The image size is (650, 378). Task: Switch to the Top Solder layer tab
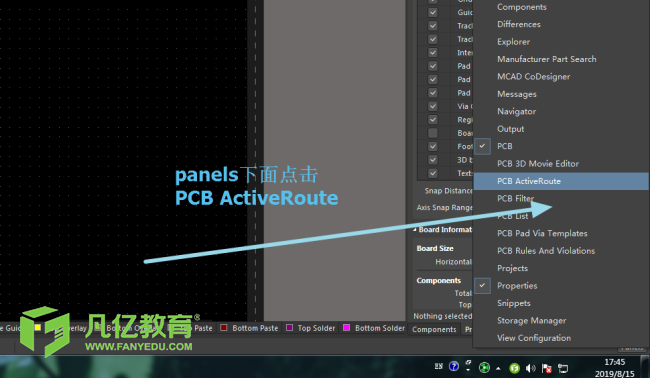310,328
